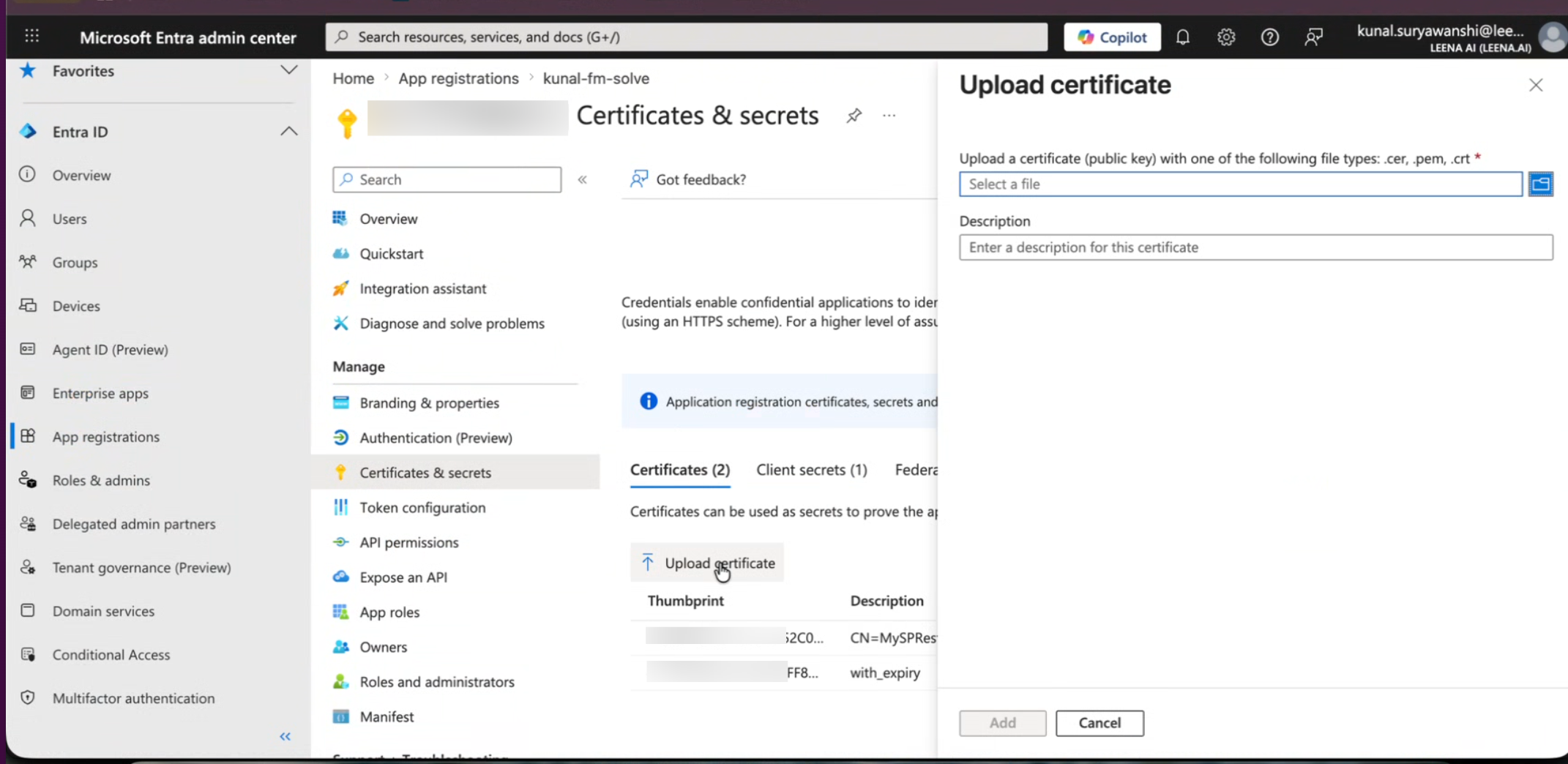The height and width of the screenshot is (764, 1568).
Task: Open Quickstart menu item
Action: (x=391, y=253)
